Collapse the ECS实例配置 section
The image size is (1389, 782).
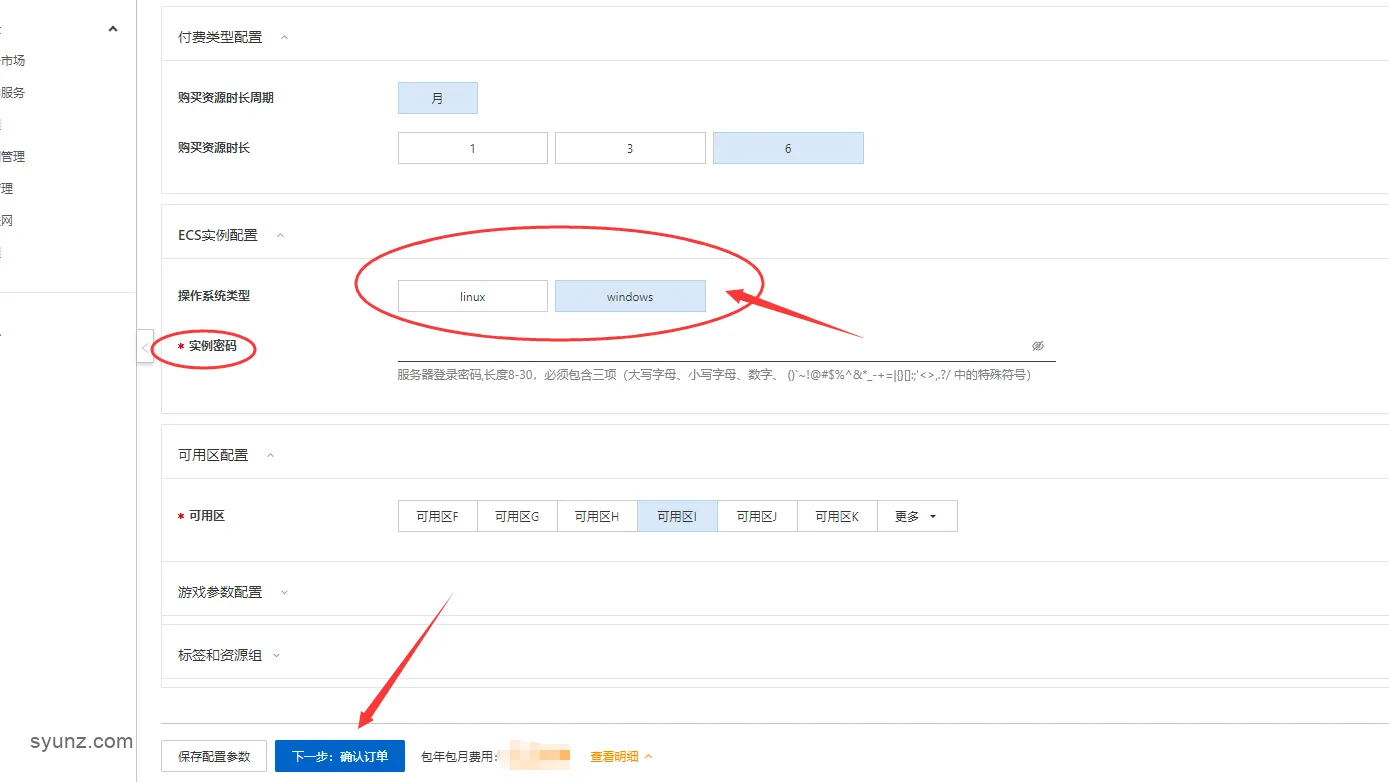click(x=280, y=235)
